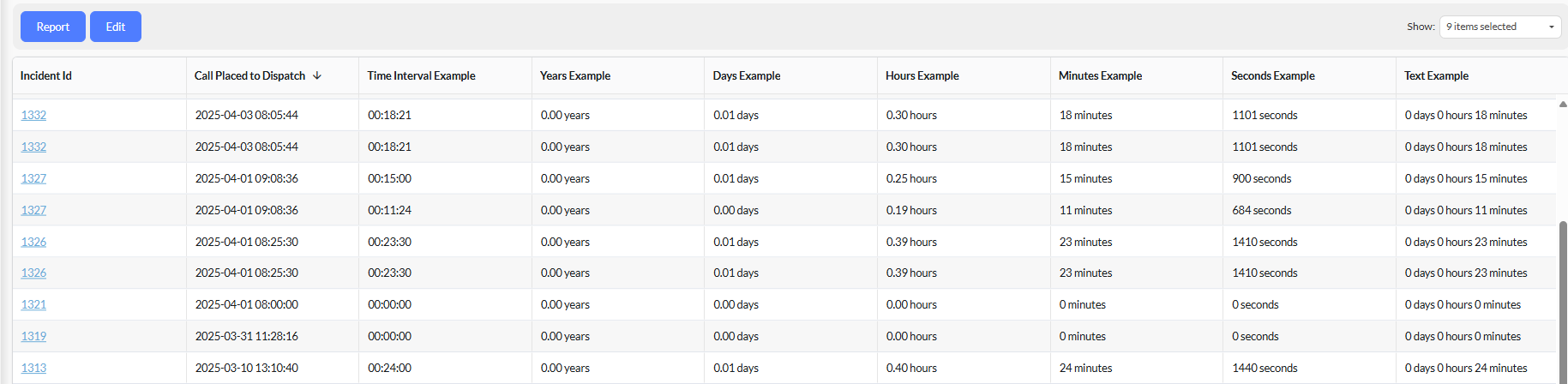Click the scrollbar up arrow
This screenshot has height=384, width=1568.
[x=1563, y=104]
